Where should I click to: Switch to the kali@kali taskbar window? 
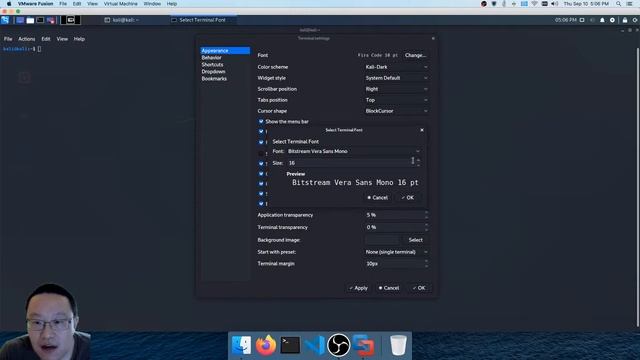click(122, 20)
